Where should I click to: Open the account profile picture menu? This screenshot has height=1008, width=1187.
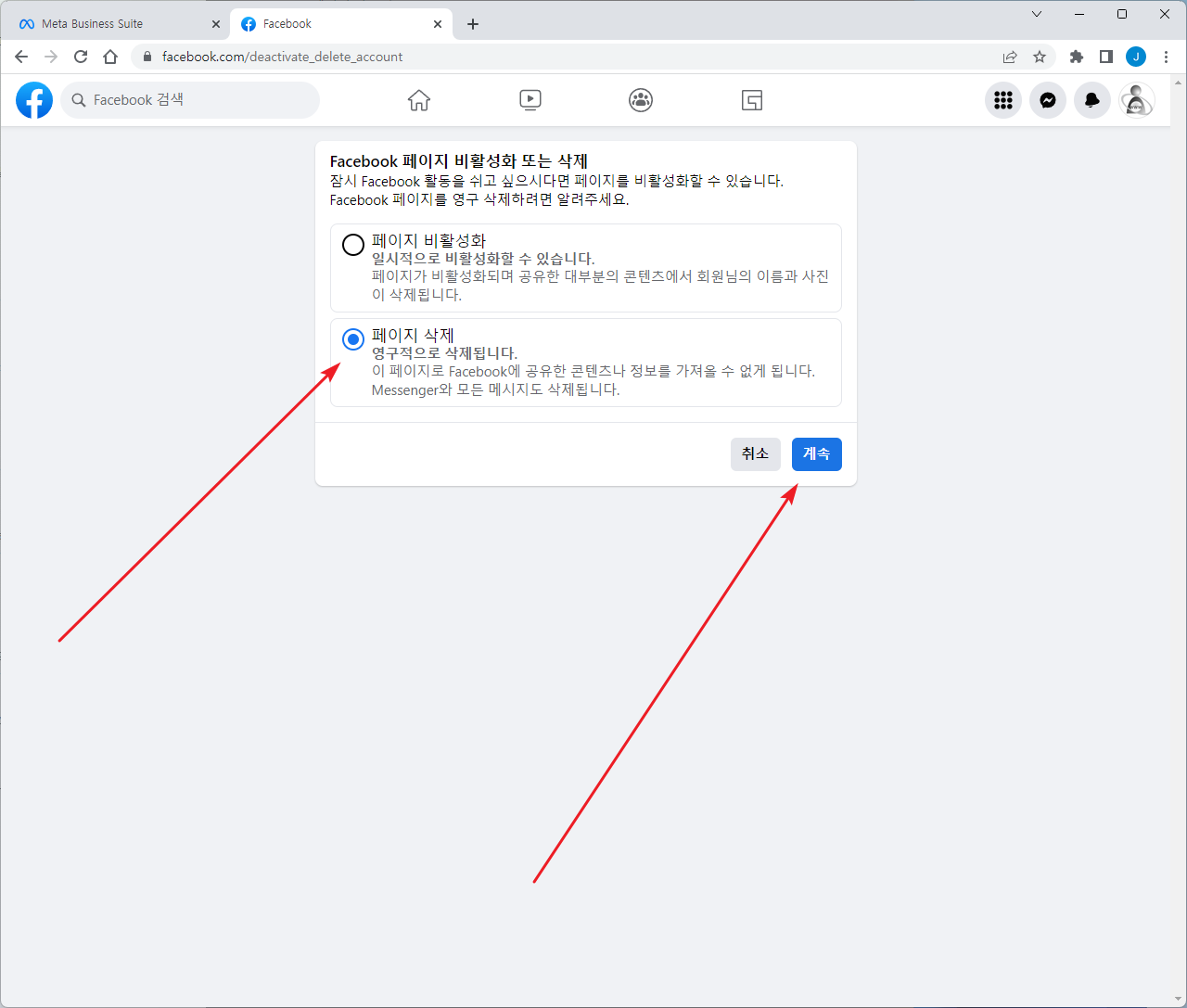tap(1137, 100)
